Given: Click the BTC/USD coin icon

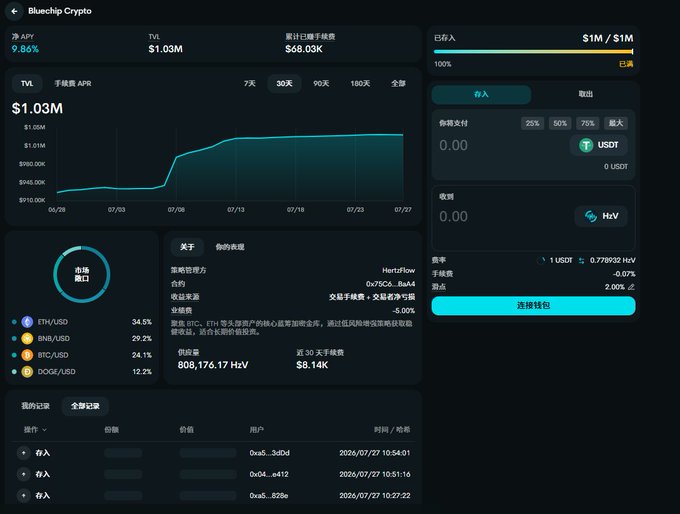Looking at the screenshot, I should pyautogui.click(x=27, y=355).
